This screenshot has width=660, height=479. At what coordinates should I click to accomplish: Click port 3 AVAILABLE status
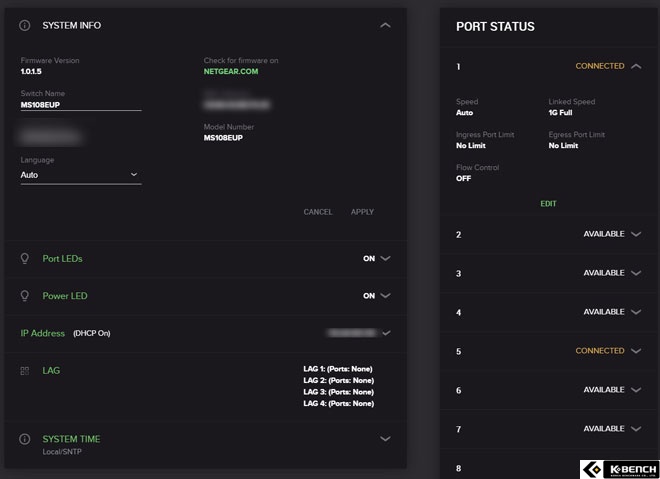tap(604, 273)
